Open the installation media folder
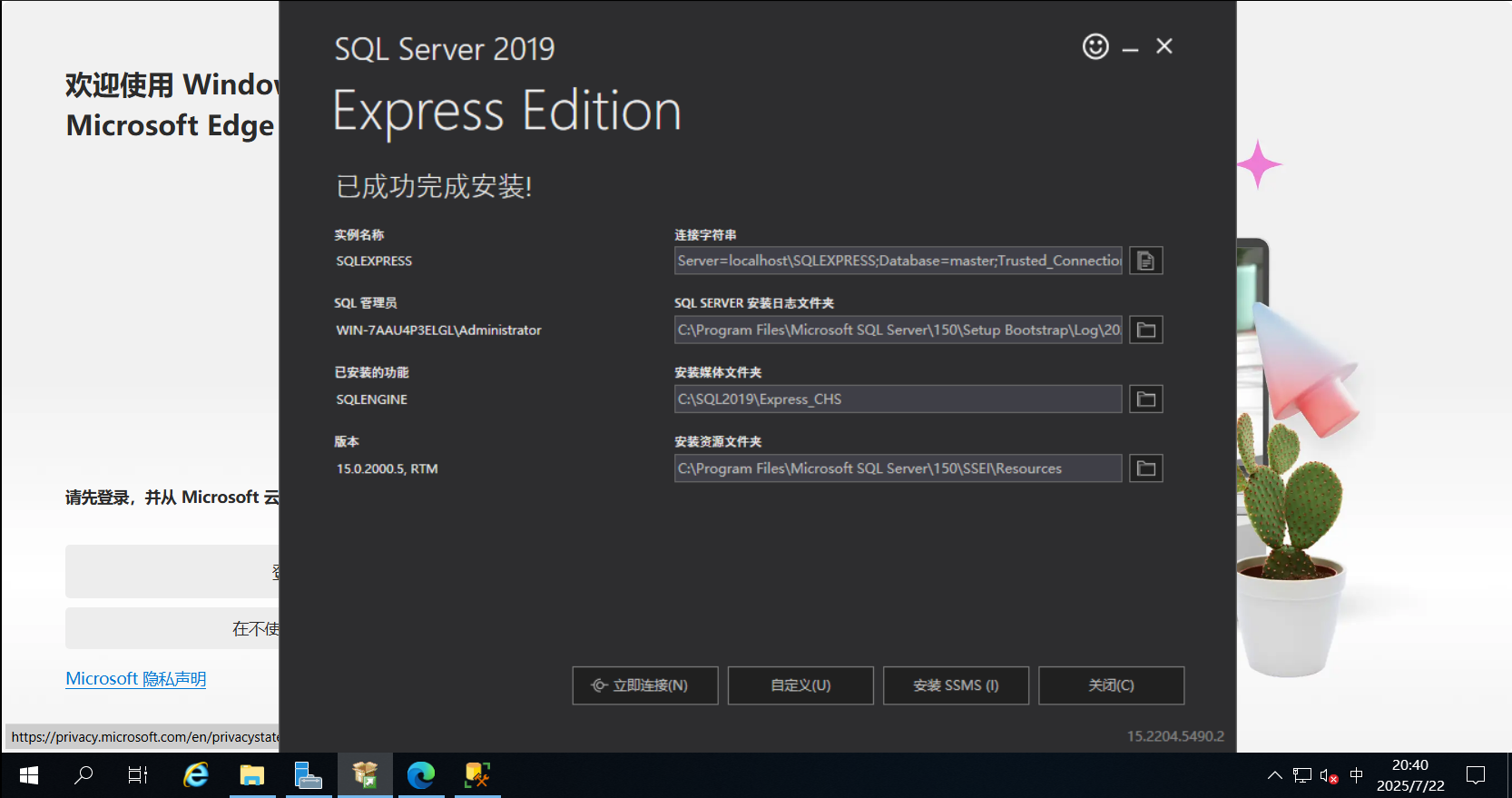Viewport: 1512px width, 798px height. click(1146, 399)
